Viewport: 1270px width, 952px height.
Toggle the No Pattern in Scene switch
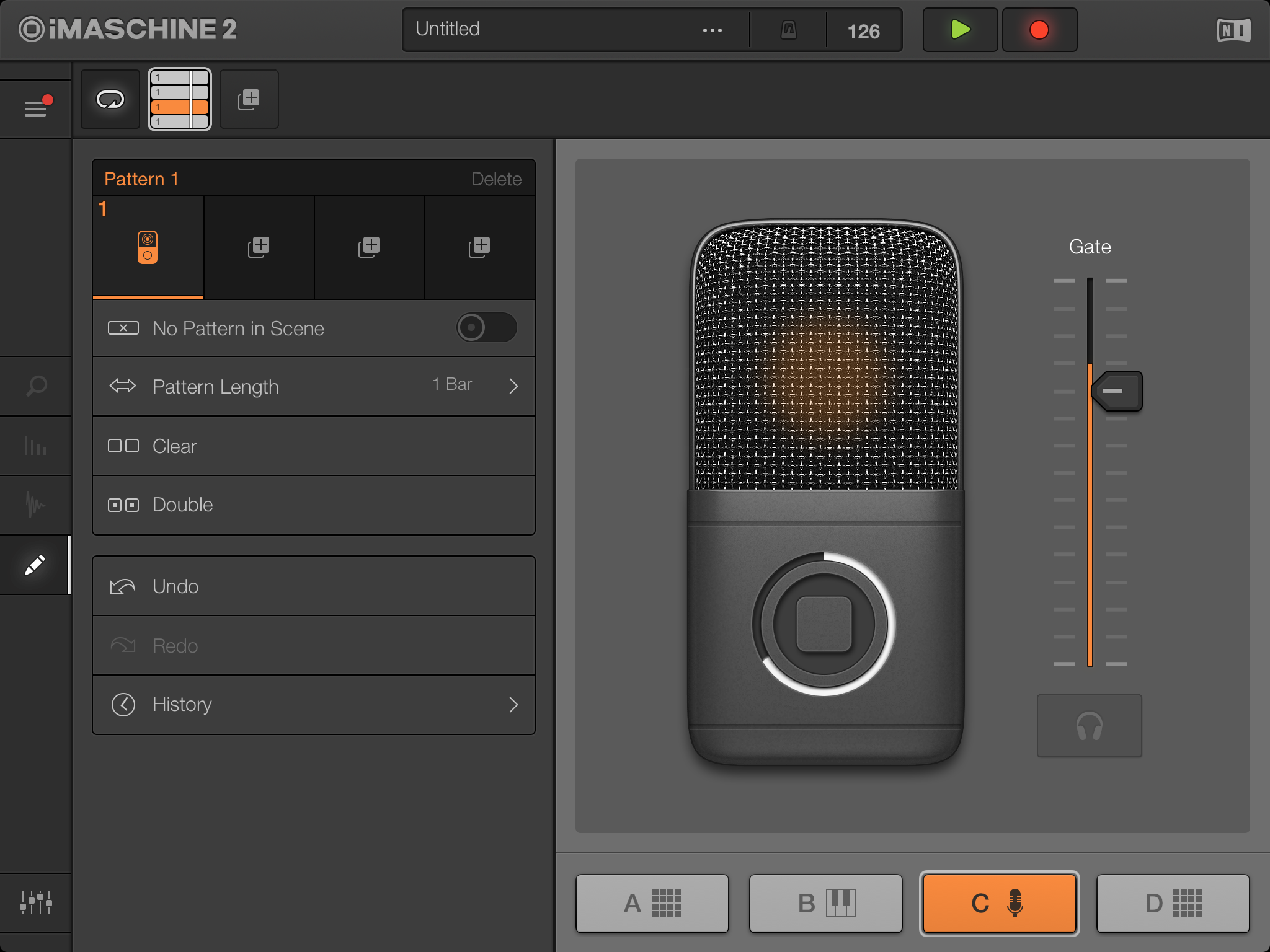pos(487,327)
